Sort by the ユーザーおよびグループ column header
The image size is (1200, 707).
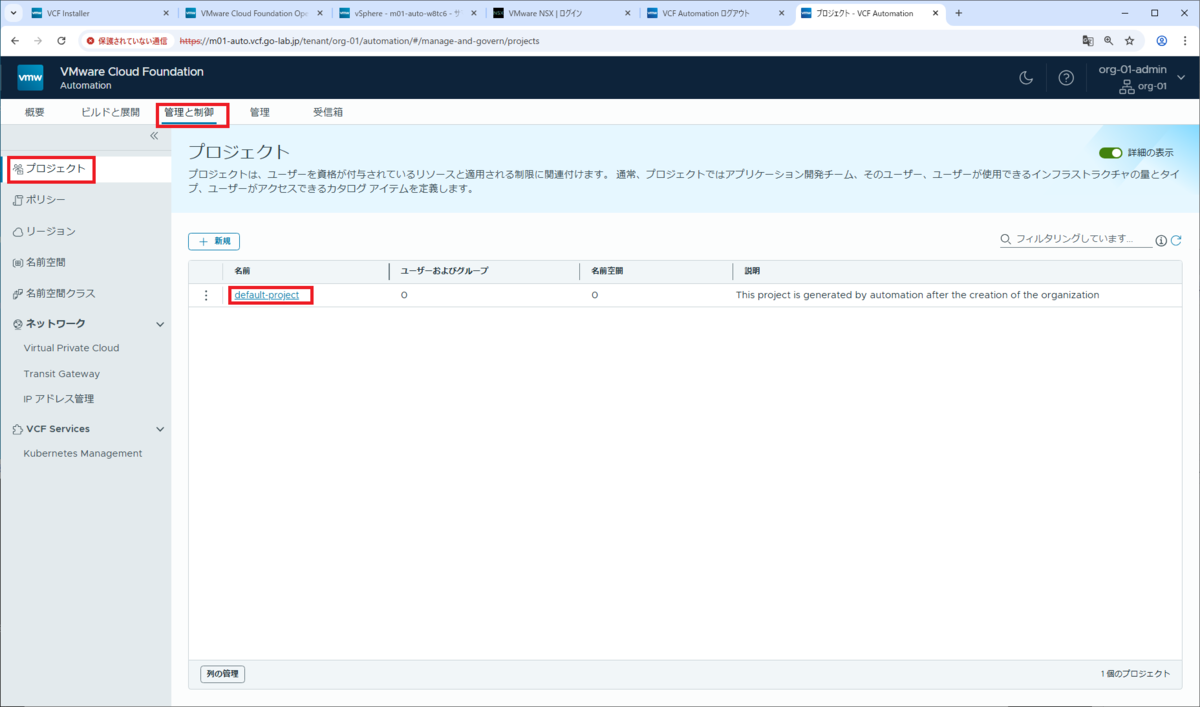444,271
